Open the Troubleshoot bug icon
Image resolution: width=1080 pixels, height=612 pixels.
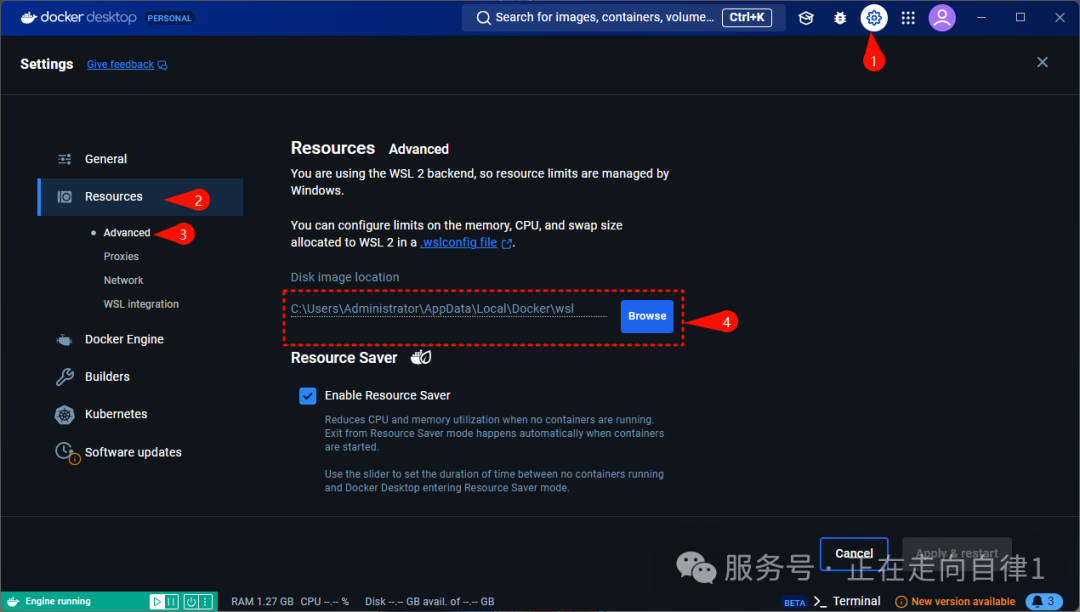point(840,18)
